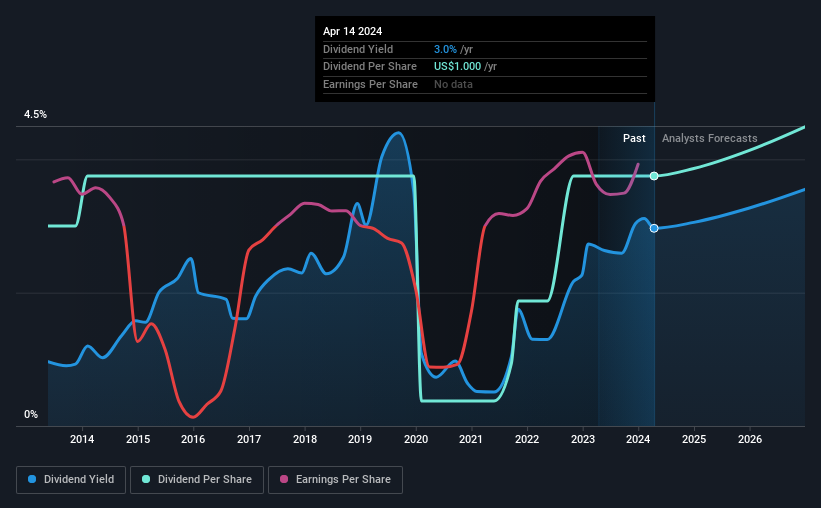Click the tooltip 'Dividend Per Share' row label
Screen dimensions: 821x508
click(370, 67)
